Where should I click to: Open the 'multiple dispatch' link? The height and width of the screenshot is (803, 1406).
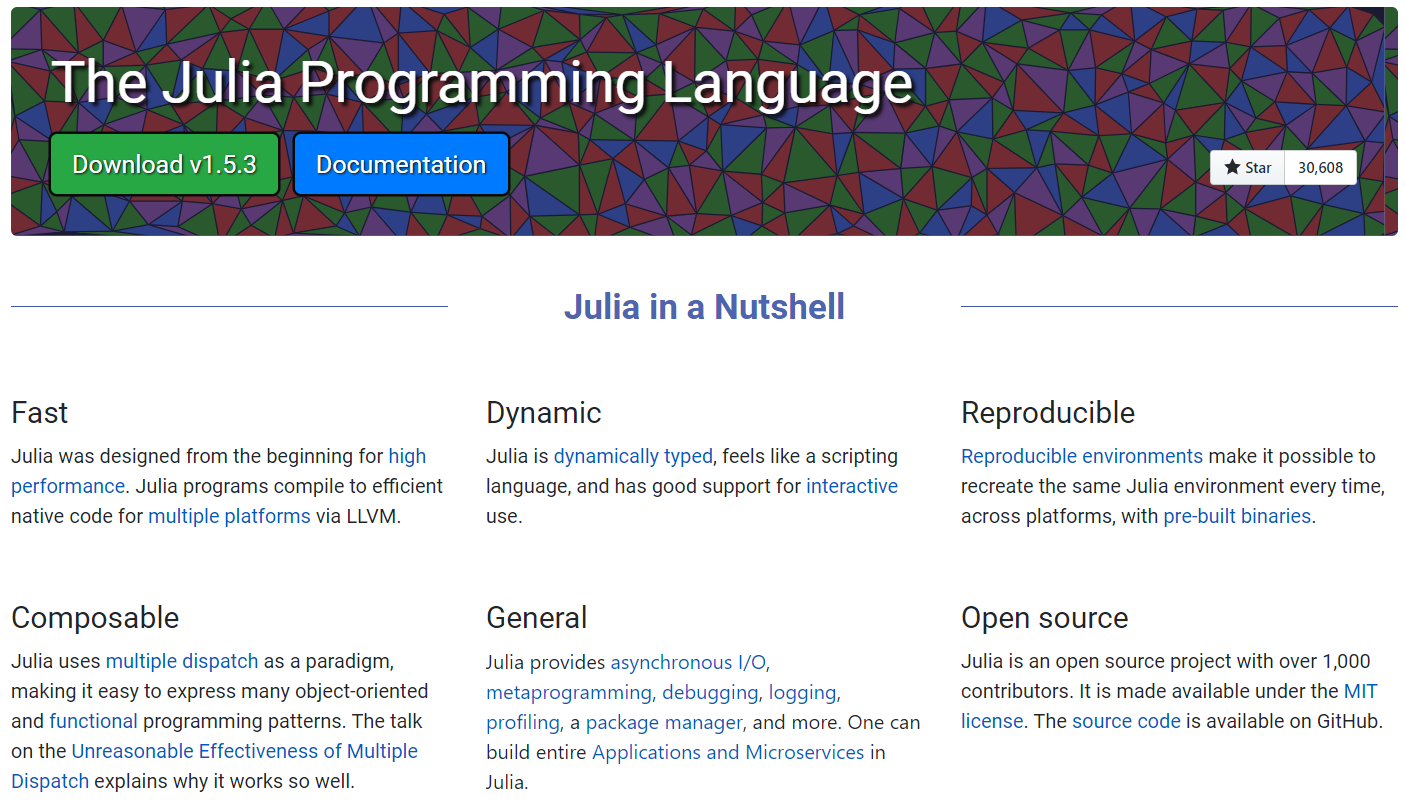pyautogui.click(x=182, y=661)
